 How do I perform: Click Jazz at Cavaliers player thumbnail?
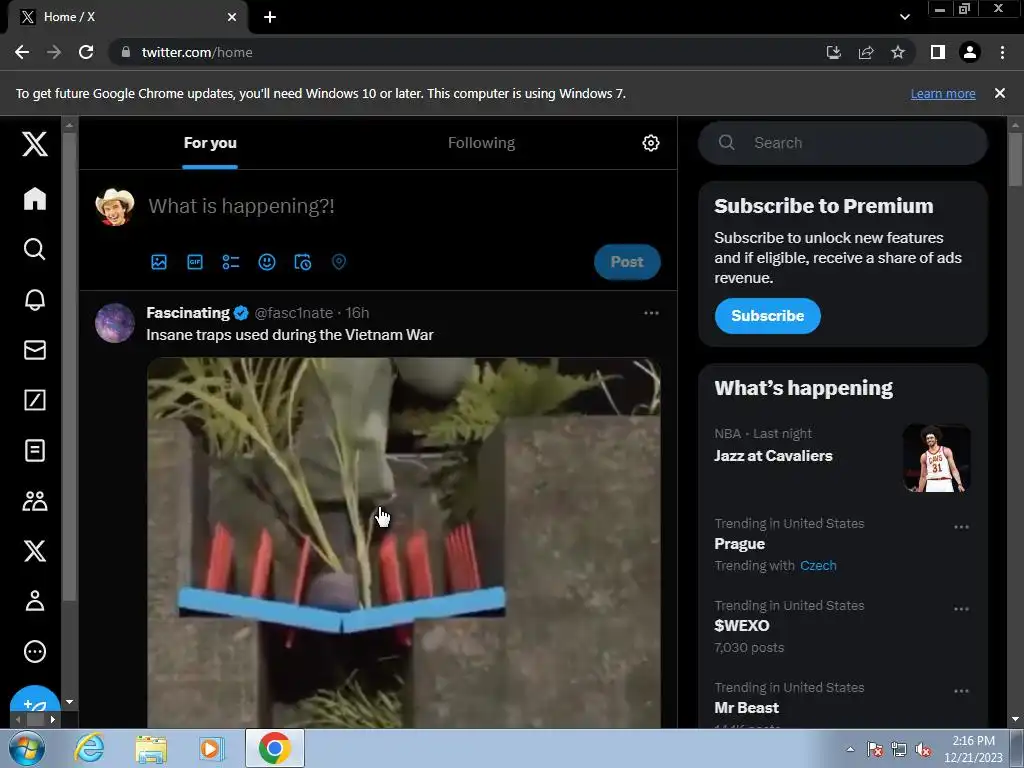pos(936,458)
